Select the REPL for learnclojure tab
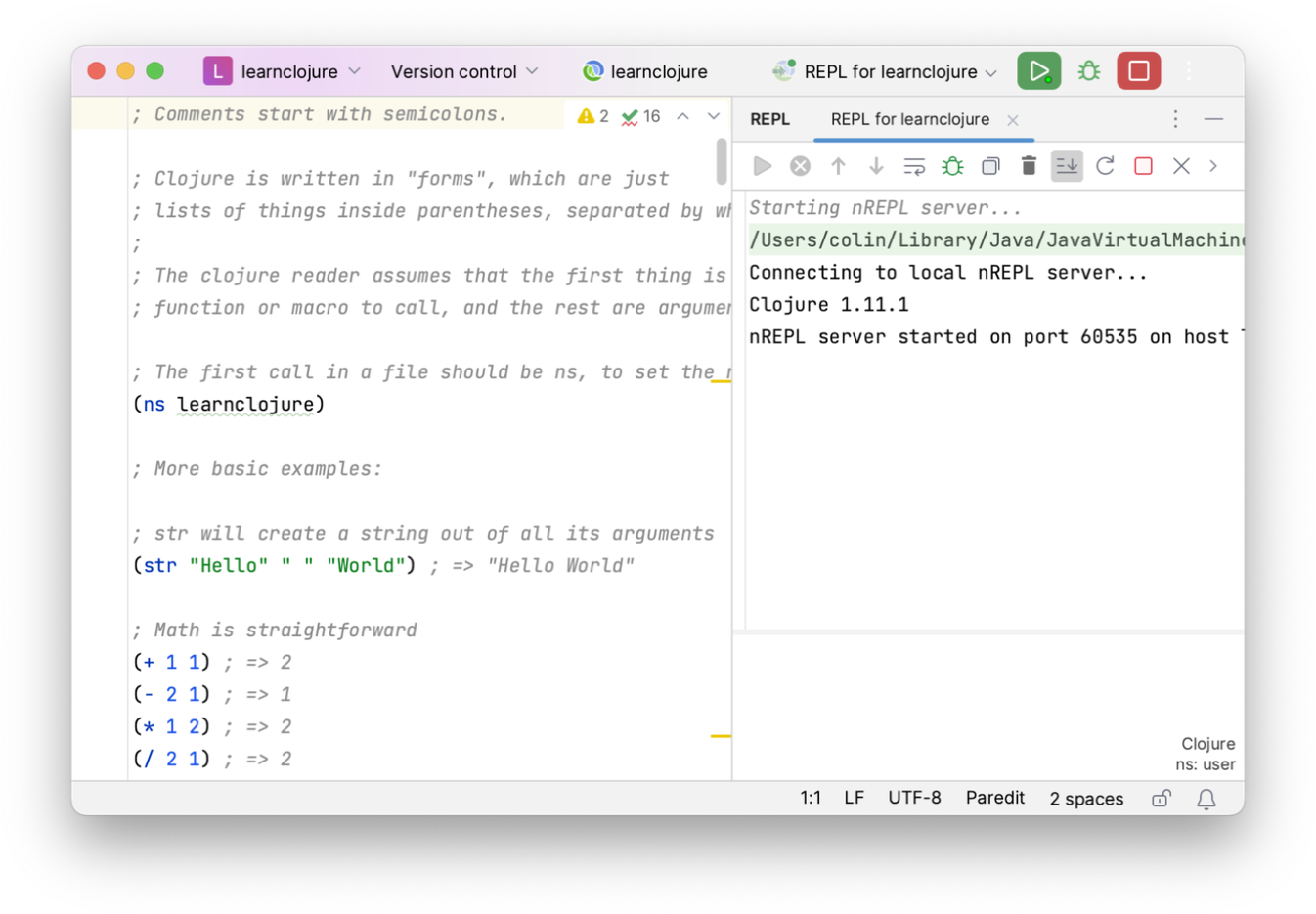Viewport: 1316px width, 914px height. tap(909, 119)
